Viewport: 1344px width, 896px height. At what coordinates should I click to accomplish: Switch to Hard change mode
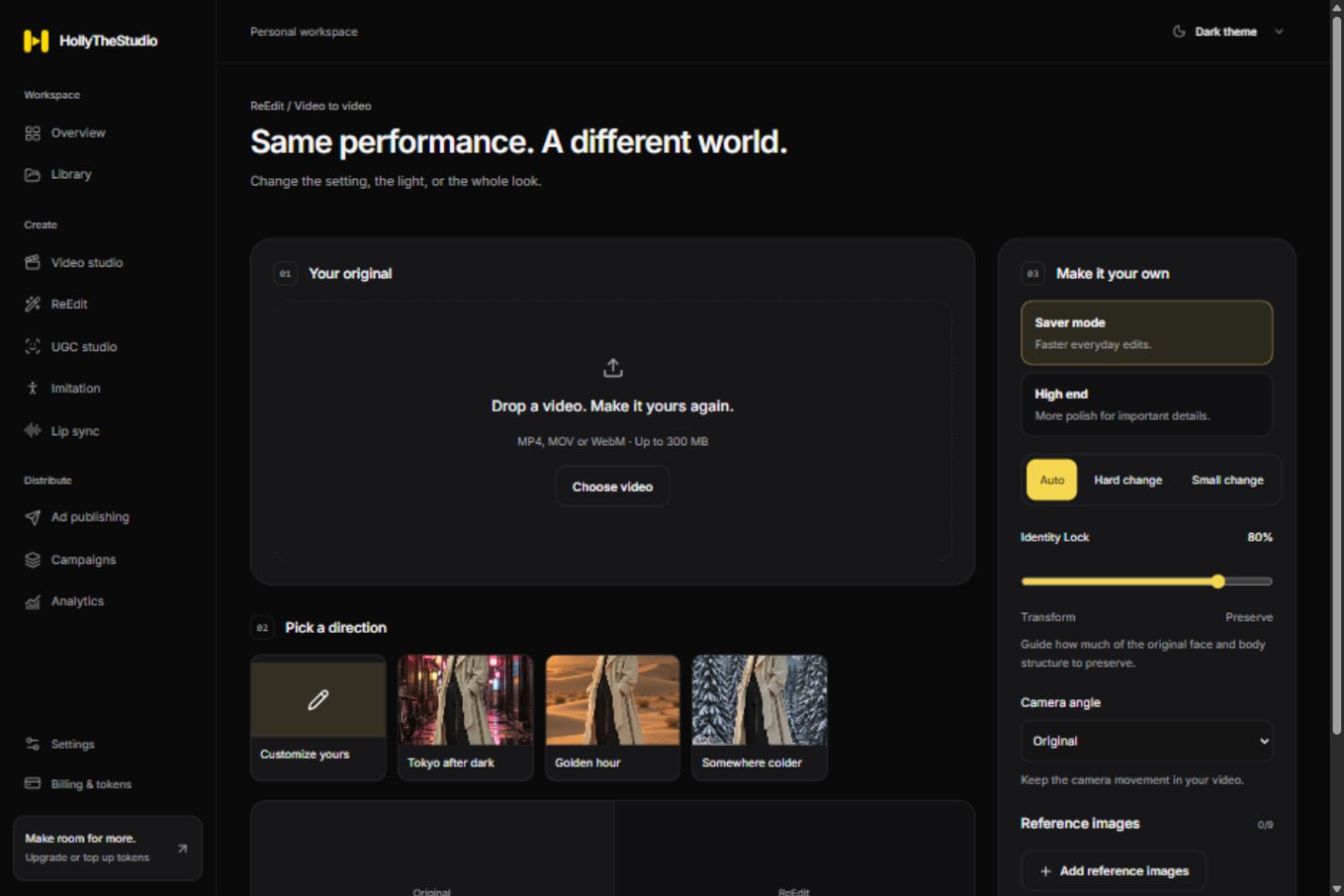click(1128, 480)
